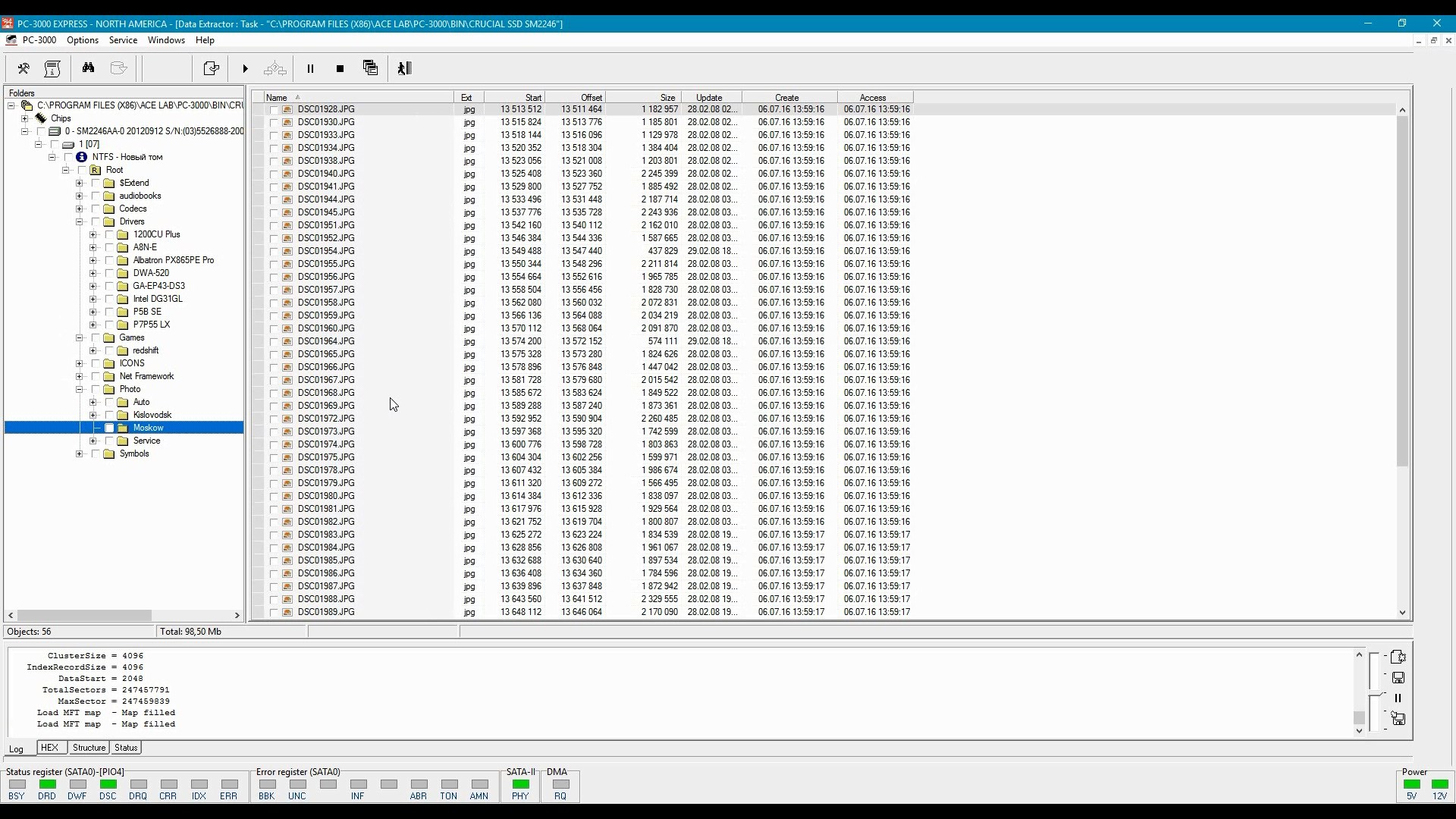Click the pause button in top toolbar
The image size is (1456, 819).
point(310,69)
